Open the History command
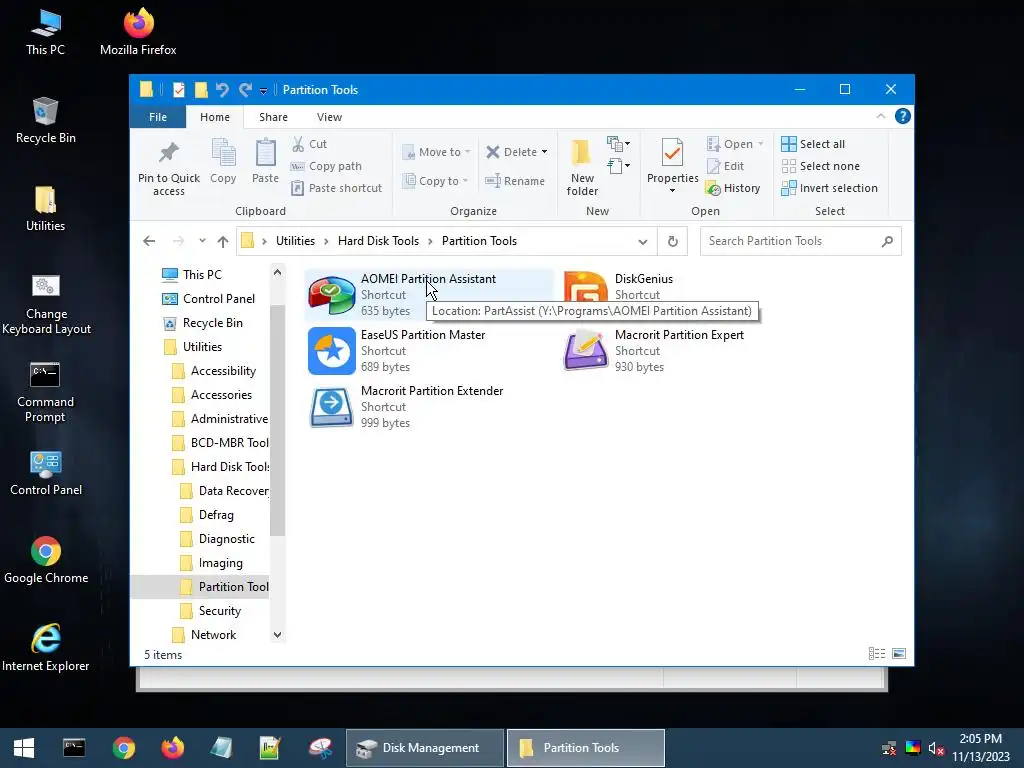 pyautogui.click(x=733, y=188)
